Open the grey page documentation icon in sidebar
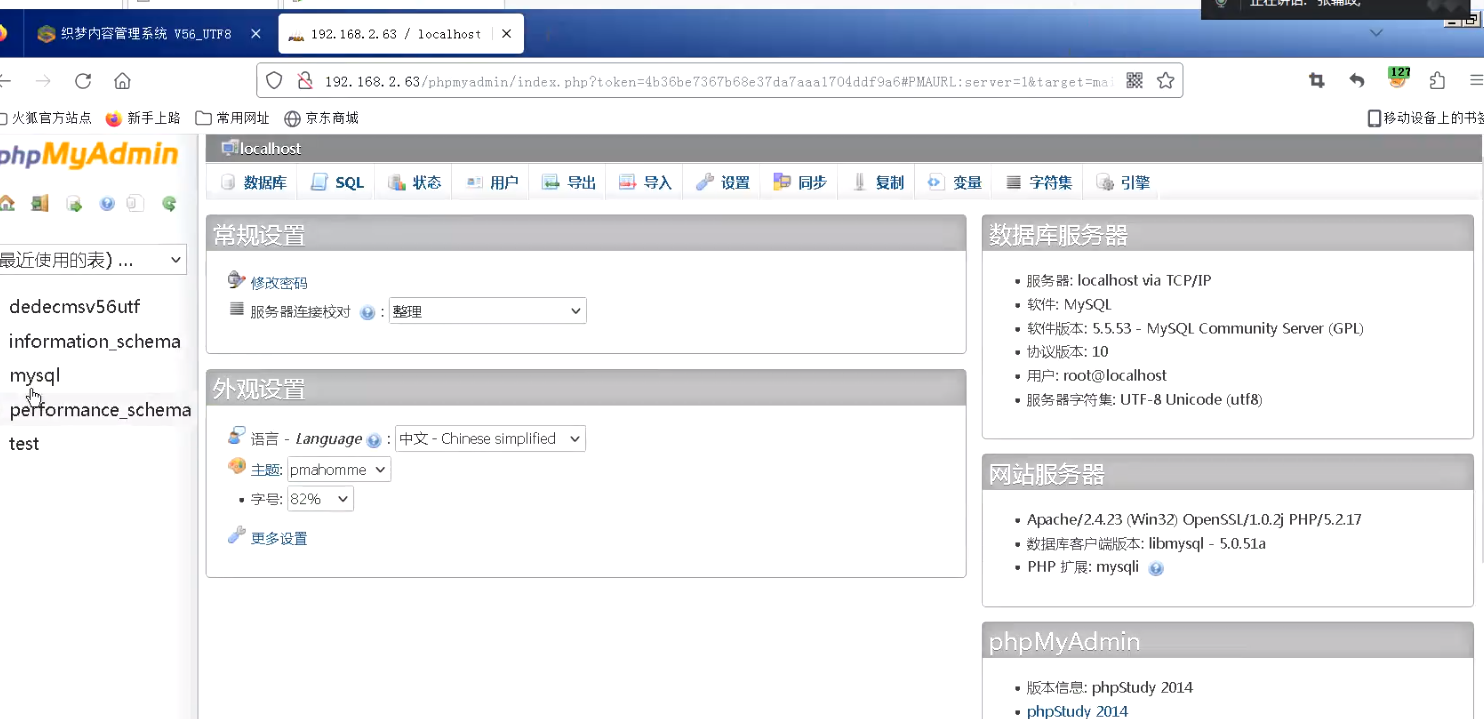 tap(134, 204)
